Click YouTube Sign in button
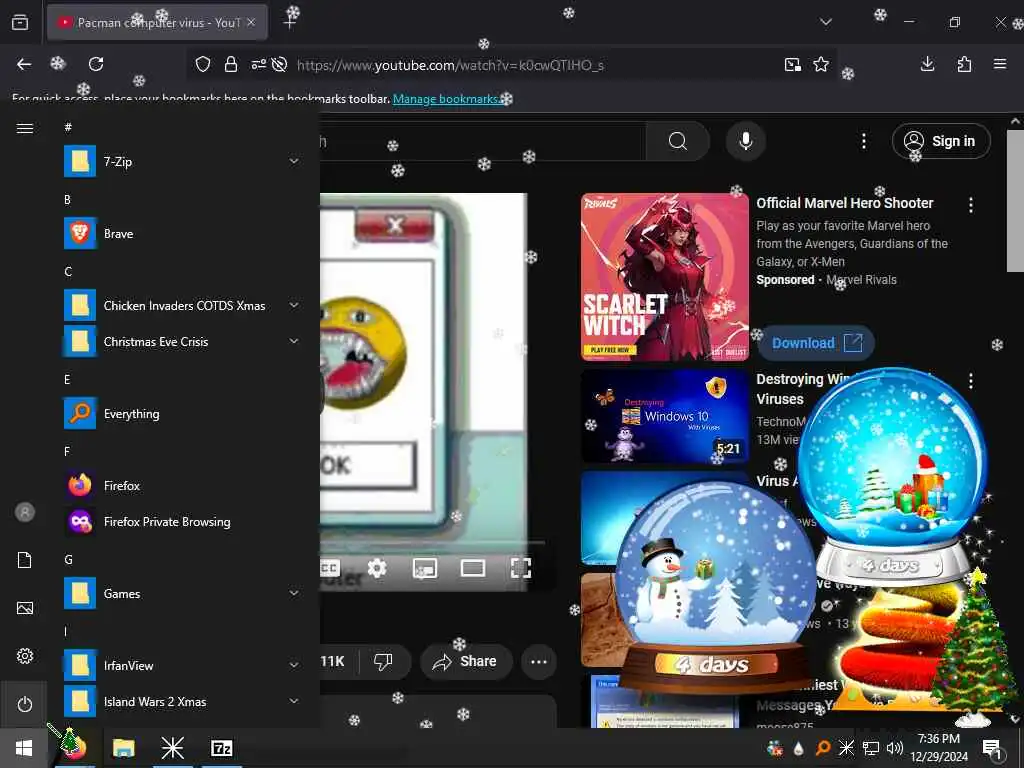 click(x=940, y=141)
